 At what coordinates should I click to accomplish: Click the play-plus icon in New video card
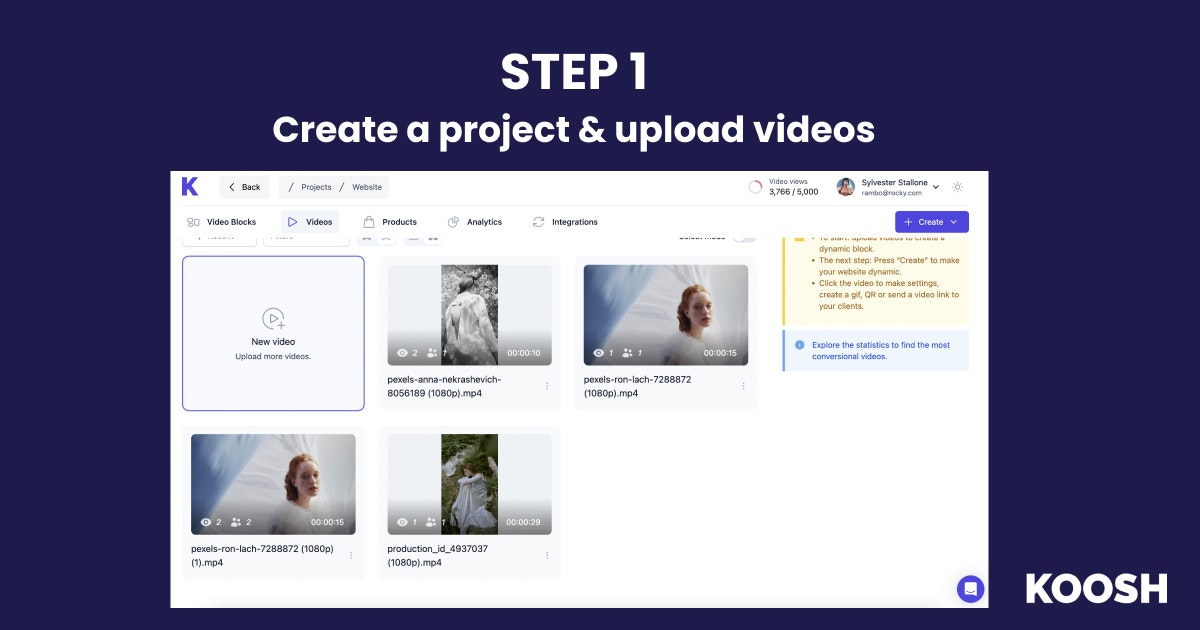pyautogui.click(x=274, y=319)
